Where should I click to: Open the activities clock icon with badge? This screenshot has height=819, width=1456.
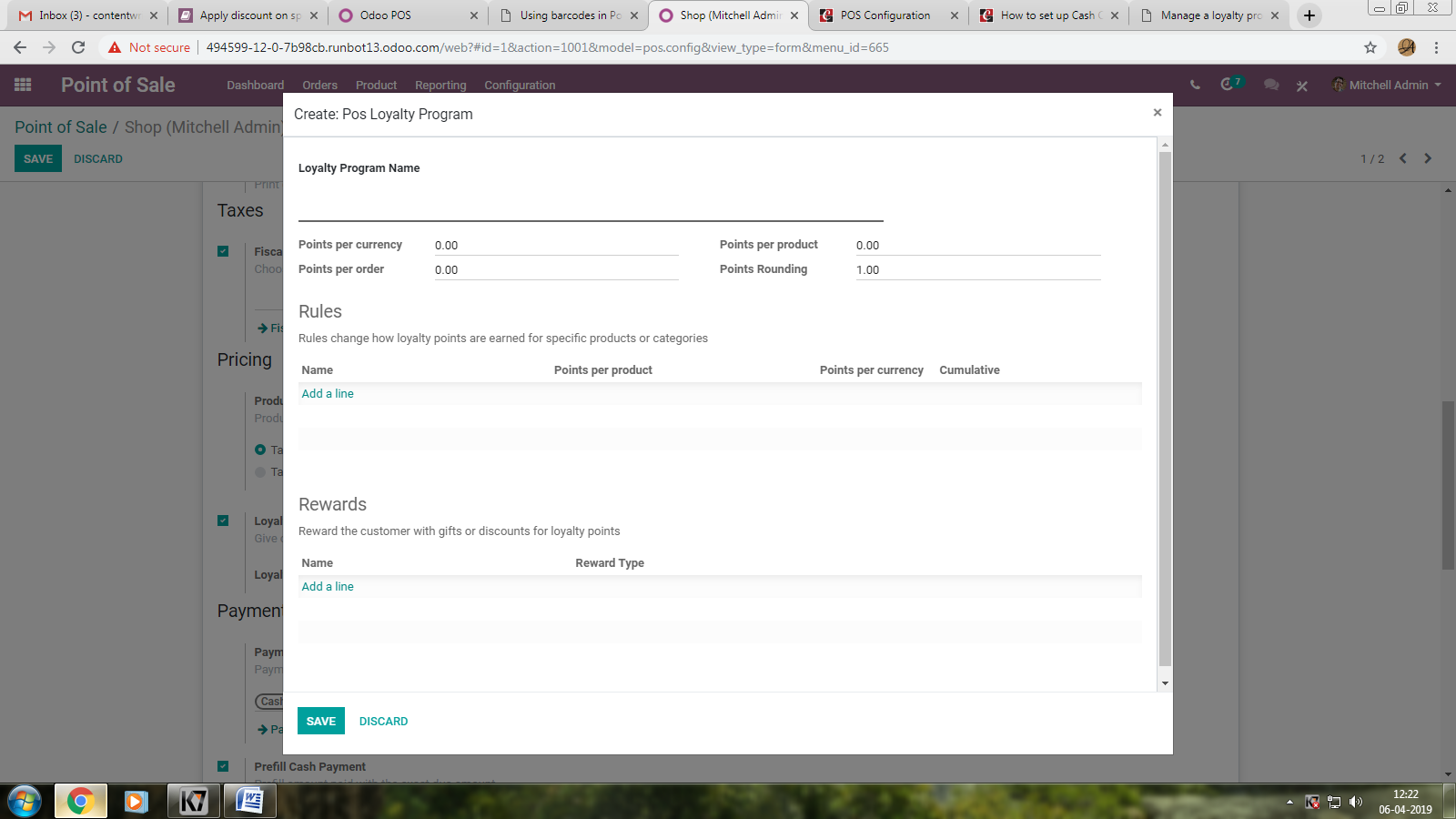(x=1230, y=84)
